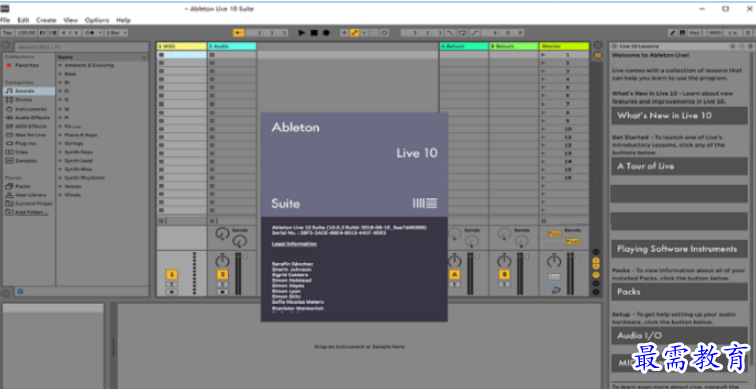Toggle the yellow Automation Arm button
Viewport: 756px width, 389px height.
354,33
